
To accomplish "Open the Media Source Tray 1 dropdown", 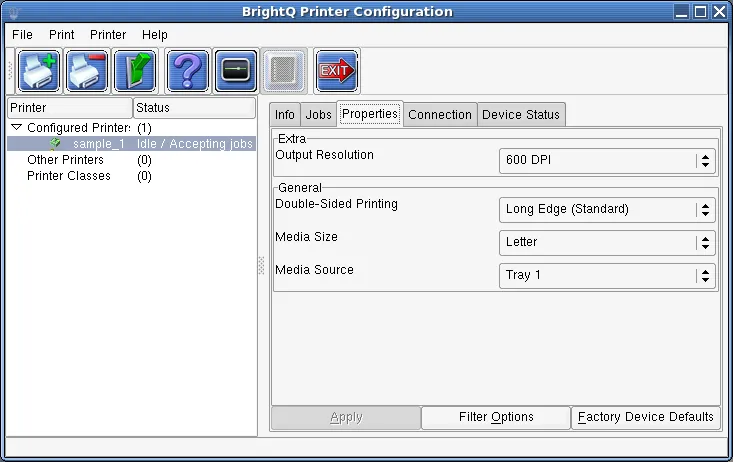I will (x=607, y=275).
